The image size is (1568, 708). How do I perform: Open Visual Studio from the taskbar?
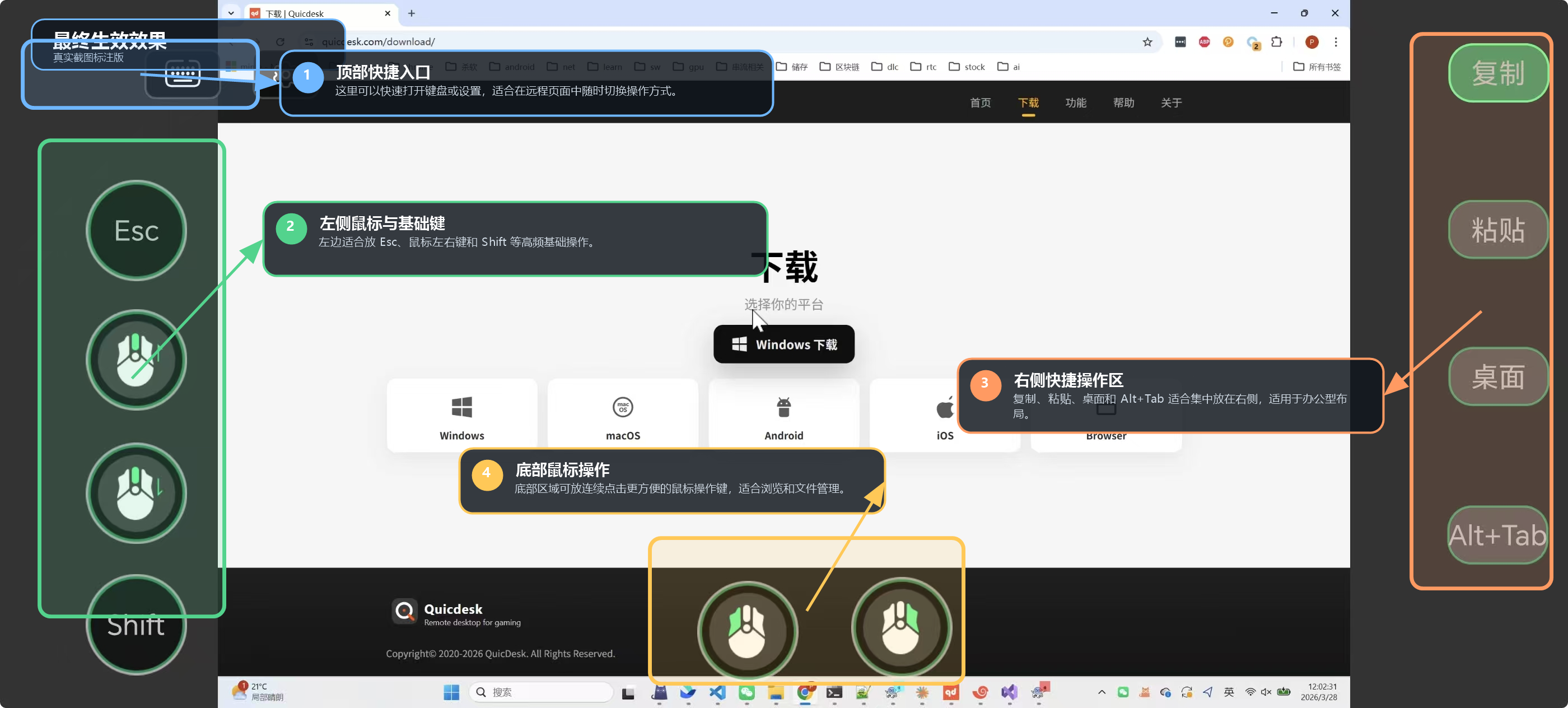tap(1009, 692)
